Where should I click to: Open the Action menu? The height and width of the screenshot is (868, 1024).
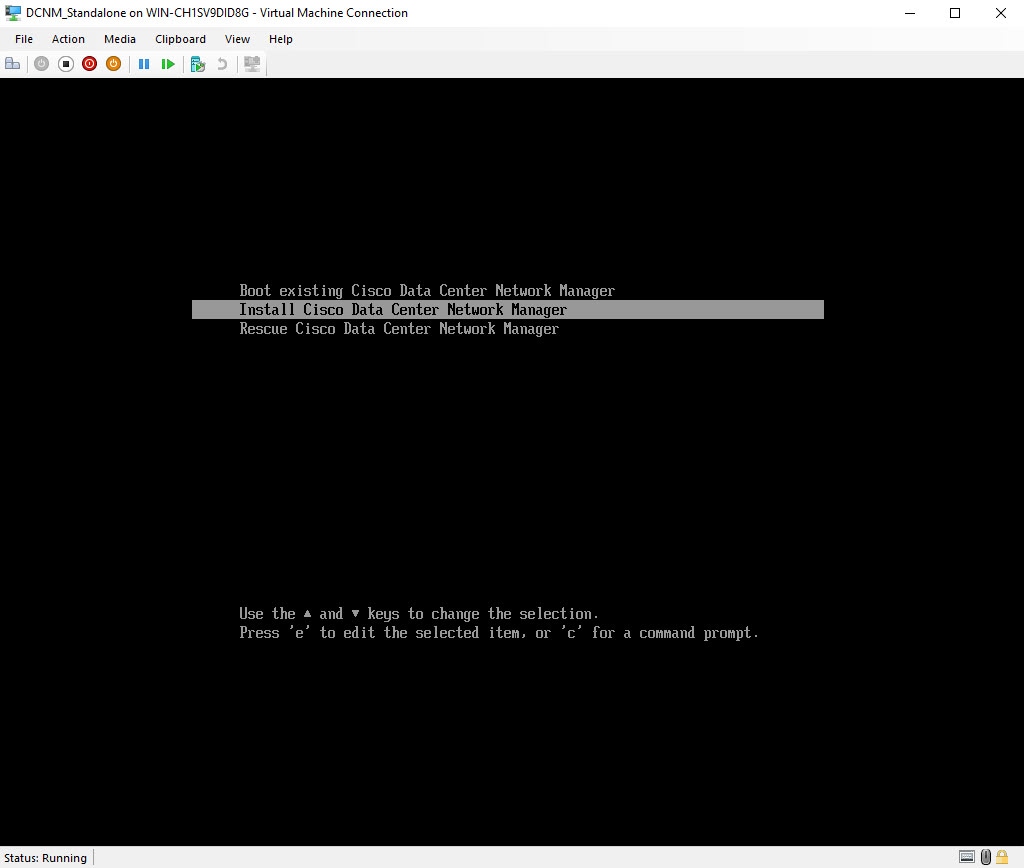68,39
